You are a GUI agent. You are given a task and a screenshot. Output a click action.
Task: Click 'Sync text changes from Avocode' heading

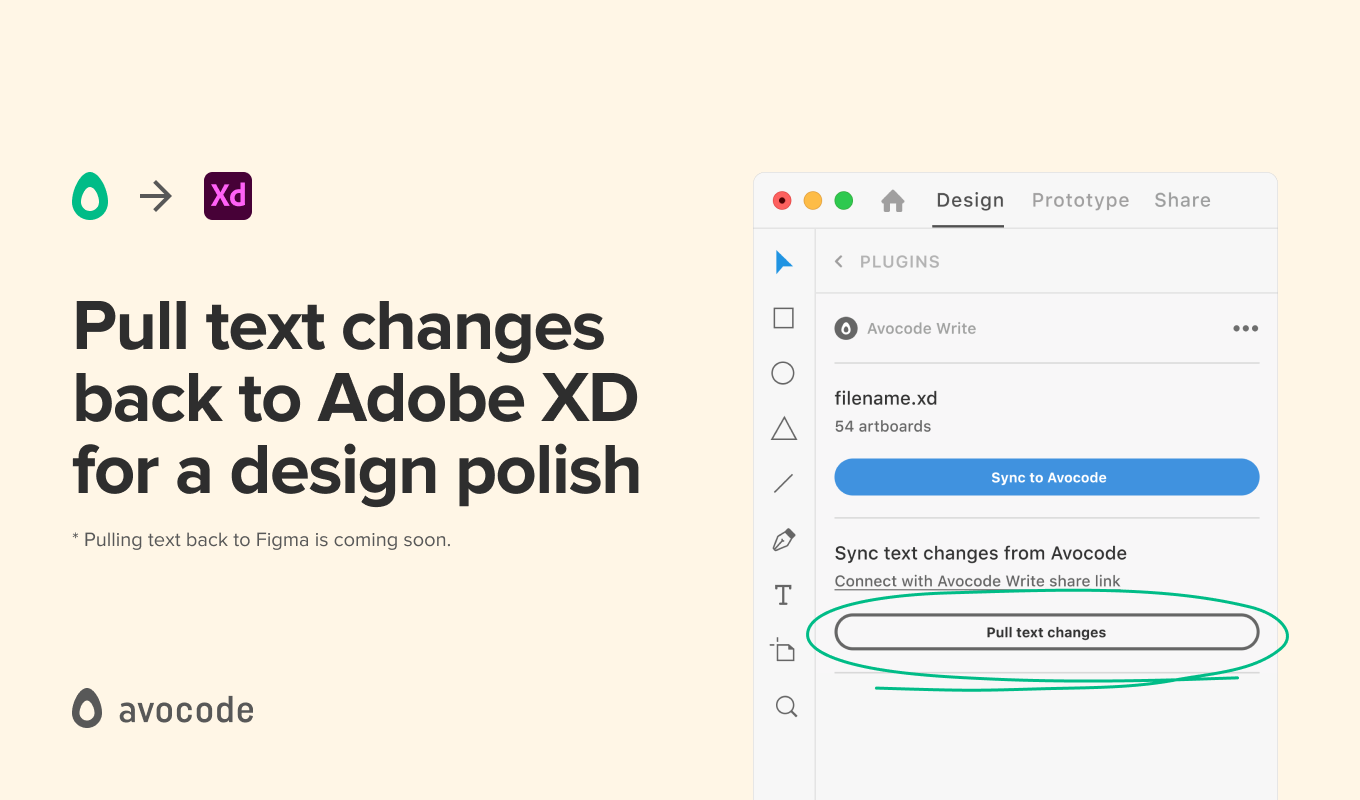click(981, 553)
